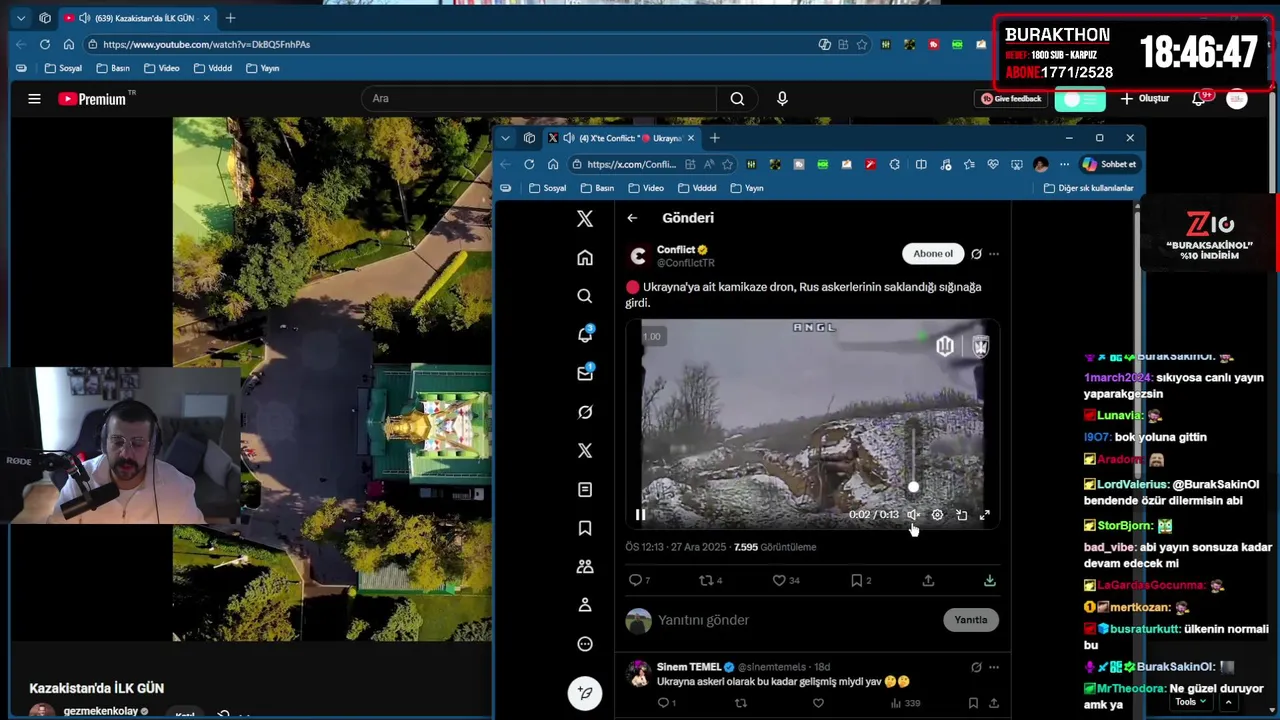Click Grok icon next to Abone ol
Viewport: 1280px width, 720px height.
tap(976, 254)
